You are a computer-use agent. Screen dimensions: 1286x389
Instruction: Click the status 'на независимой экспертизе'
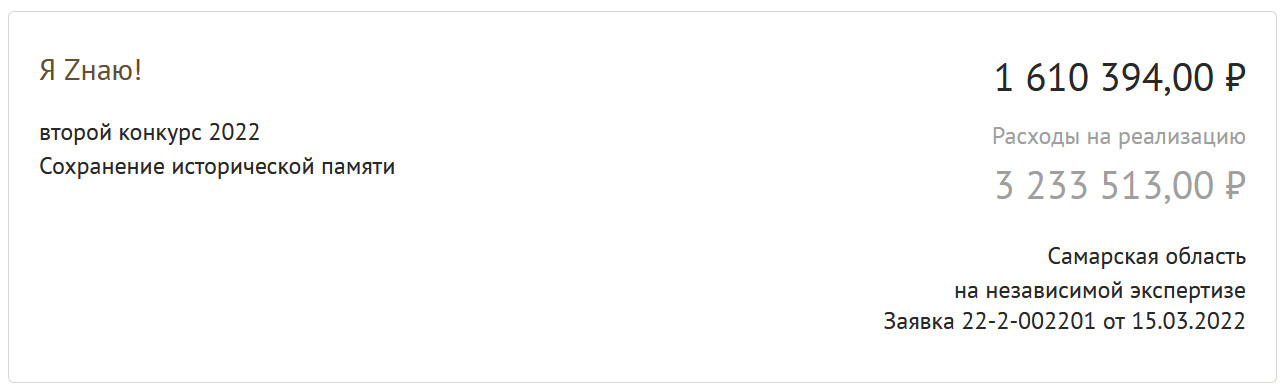(x=1100, y=290)
